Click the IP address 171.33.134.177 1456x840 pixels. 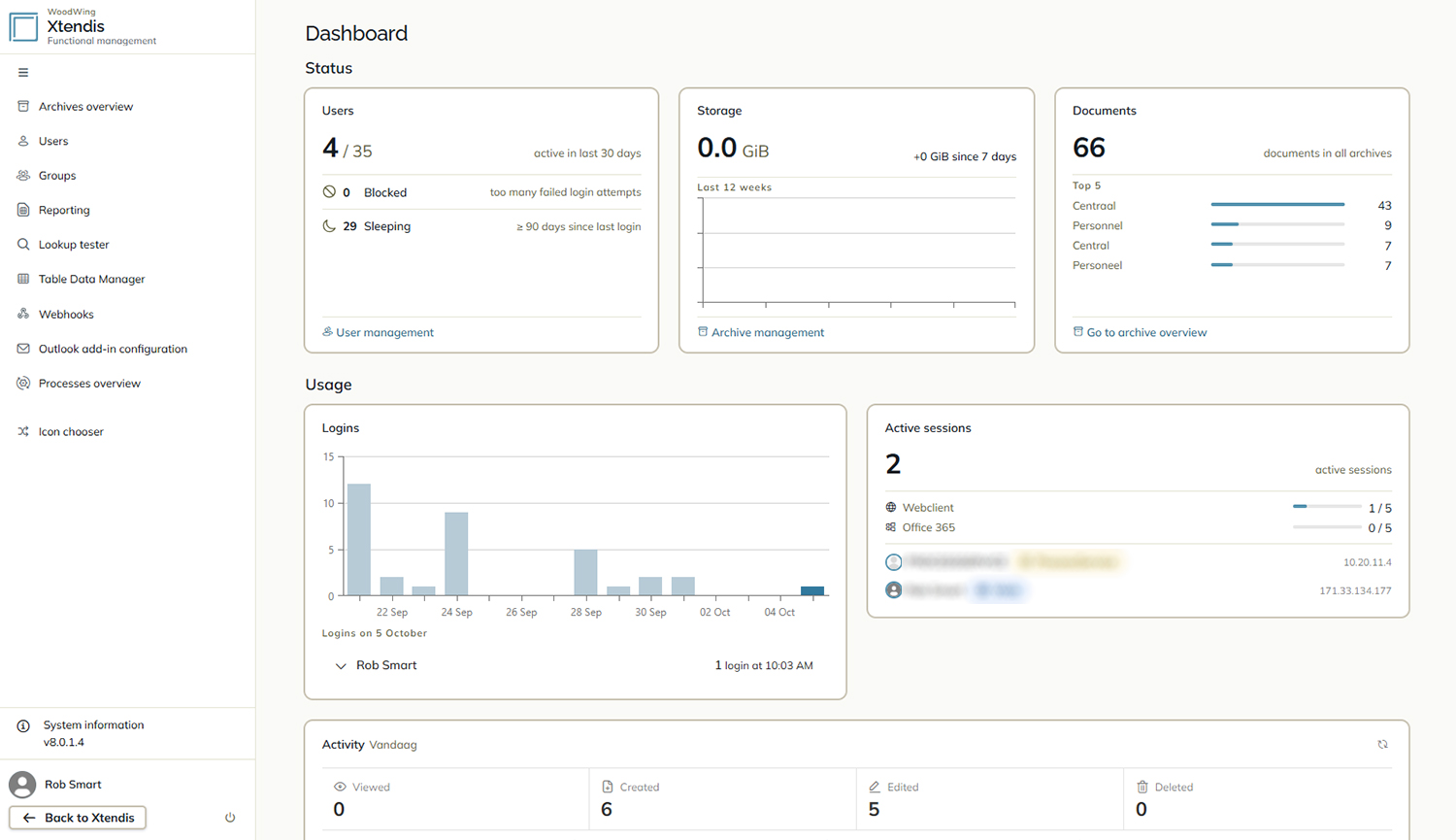click(x=1355, y=590)
